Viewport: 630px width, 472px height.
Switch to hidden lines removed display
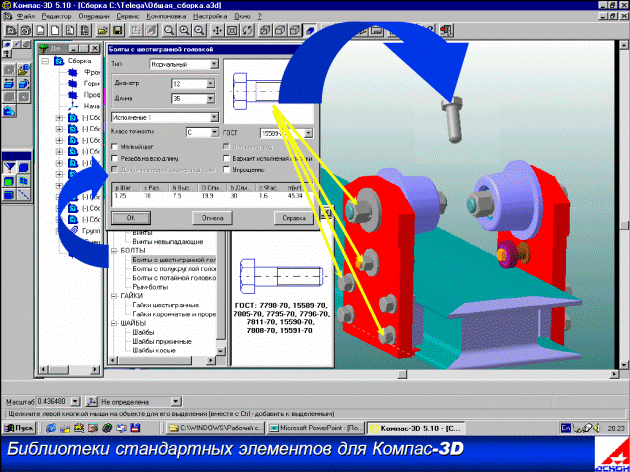280,30
